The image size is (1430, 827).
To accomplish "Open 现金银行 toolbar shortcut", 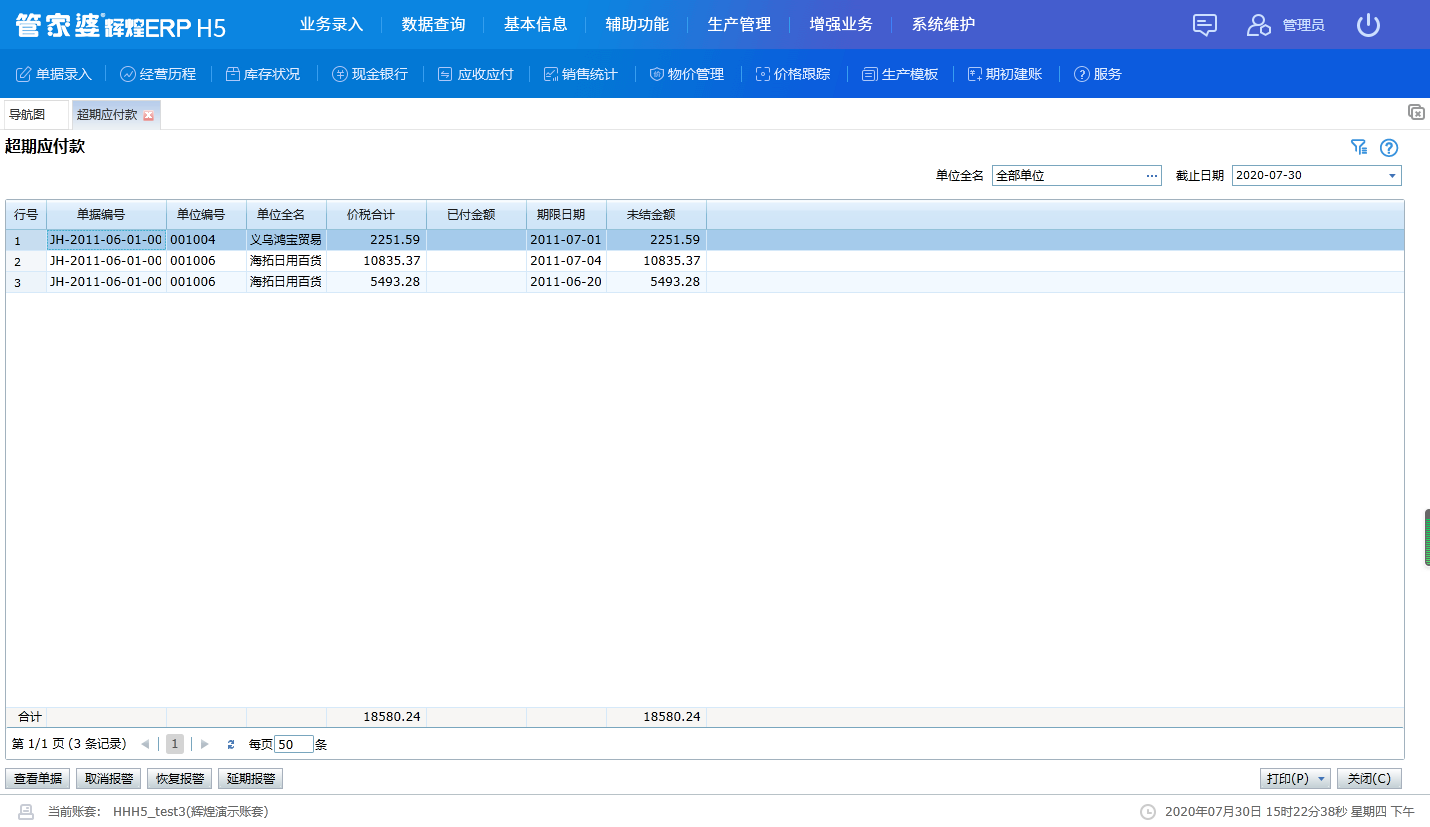I will point(370,74).
